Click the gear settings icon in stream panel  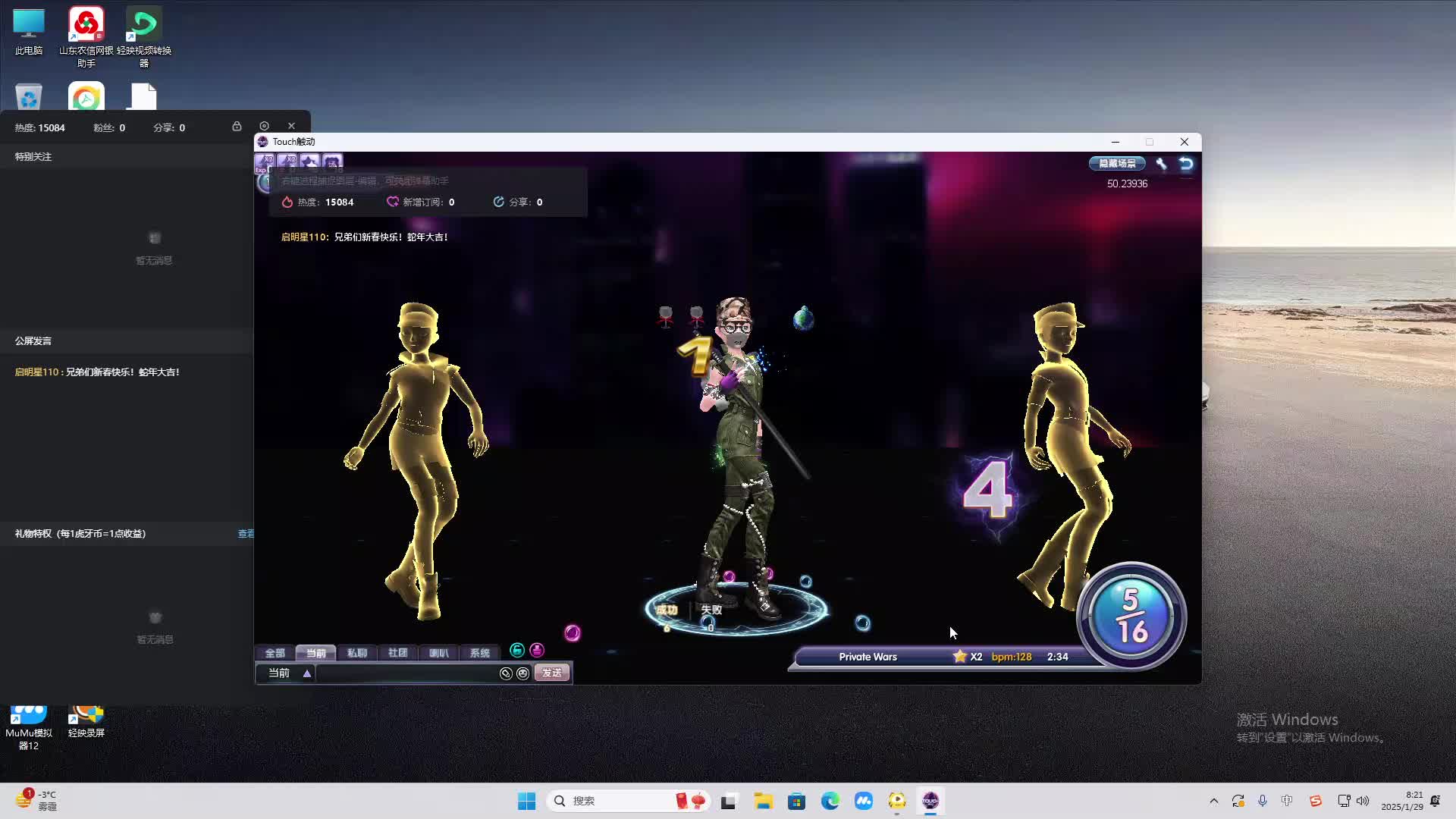pyautogui.click(x=264, y=126)
